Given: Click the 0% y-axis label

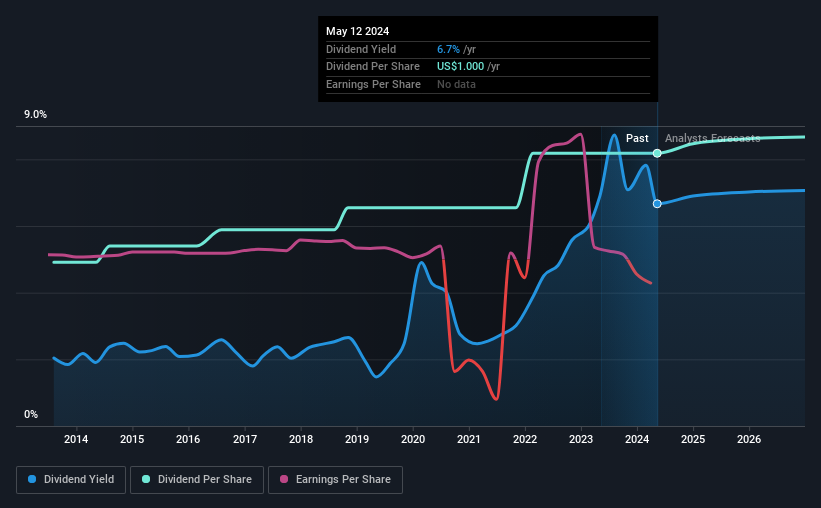Looking at the screenshot, I should tap(31, 414).
